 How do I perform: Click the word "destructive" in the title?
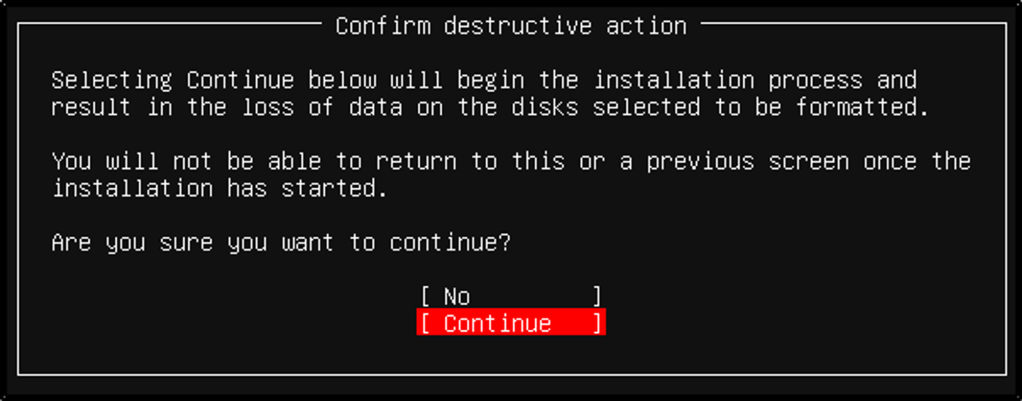pyautogui.click(x=518, y=26)
